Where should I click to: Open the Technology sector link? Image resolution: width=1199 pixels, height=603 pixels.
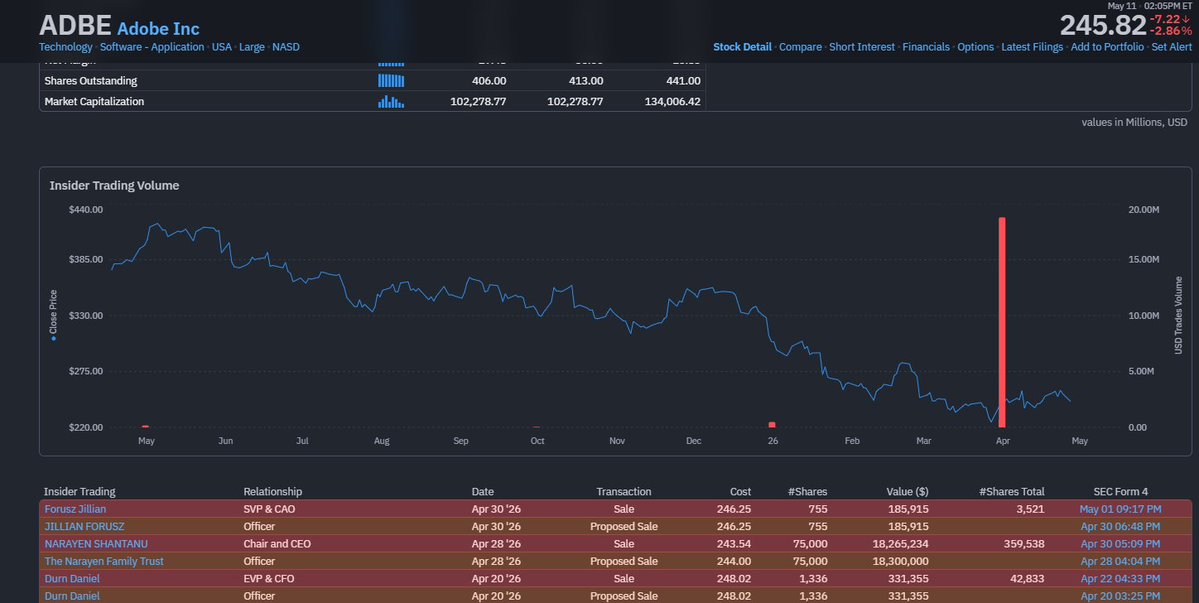66,47
